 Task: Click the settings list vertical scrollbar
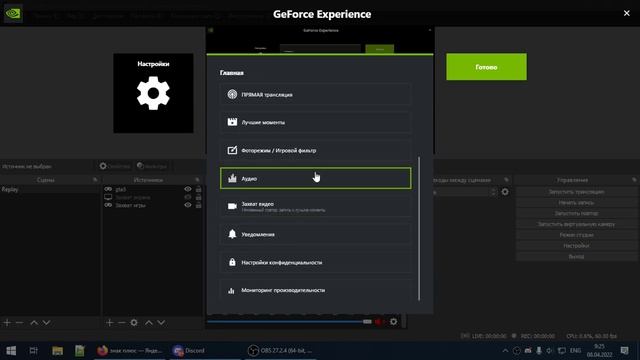point(419,229)
